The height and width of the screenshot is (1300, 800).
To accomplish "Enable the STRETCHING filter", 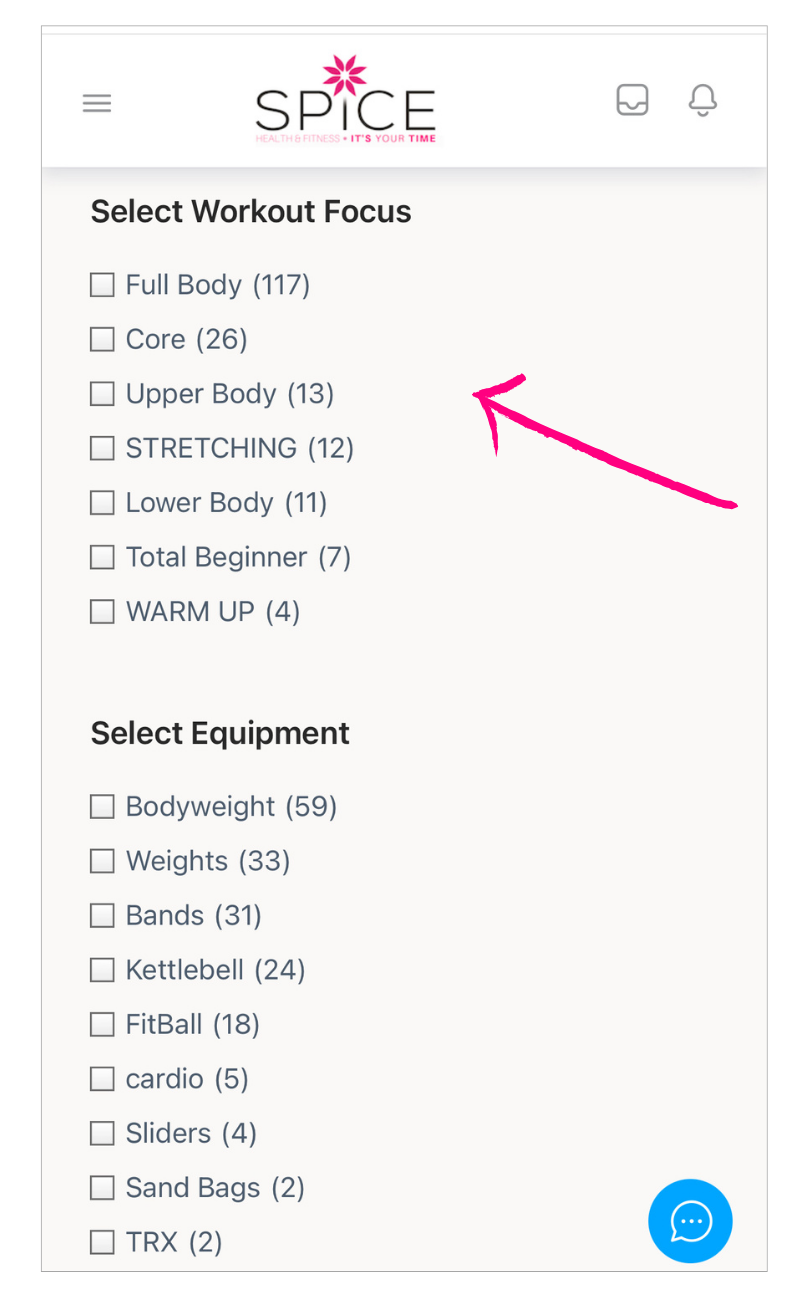I will pyautogui.click(x=102, y=448).
